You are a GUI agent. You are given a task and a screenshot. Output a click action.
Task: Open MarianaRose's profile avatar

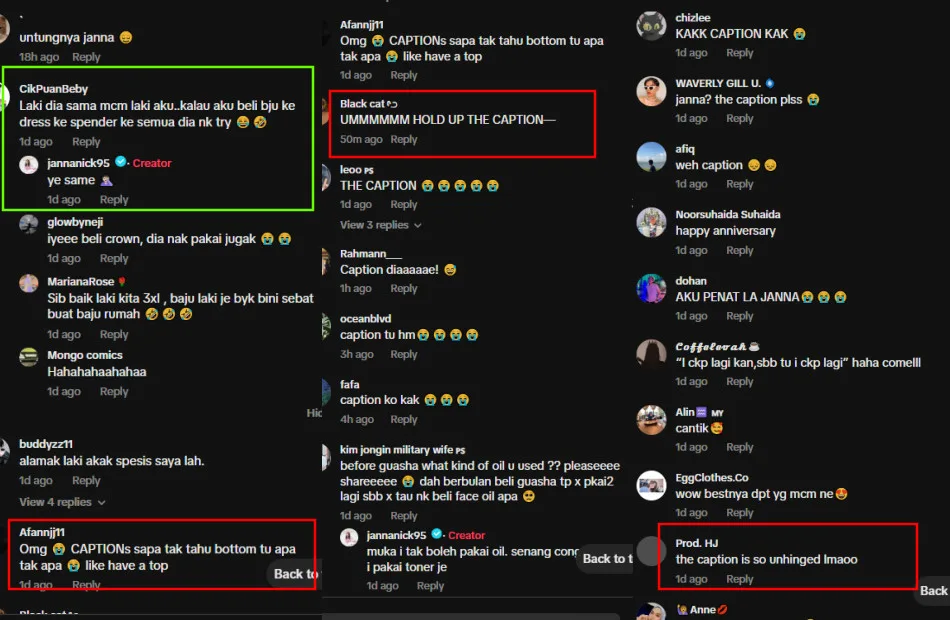(28, 283)
